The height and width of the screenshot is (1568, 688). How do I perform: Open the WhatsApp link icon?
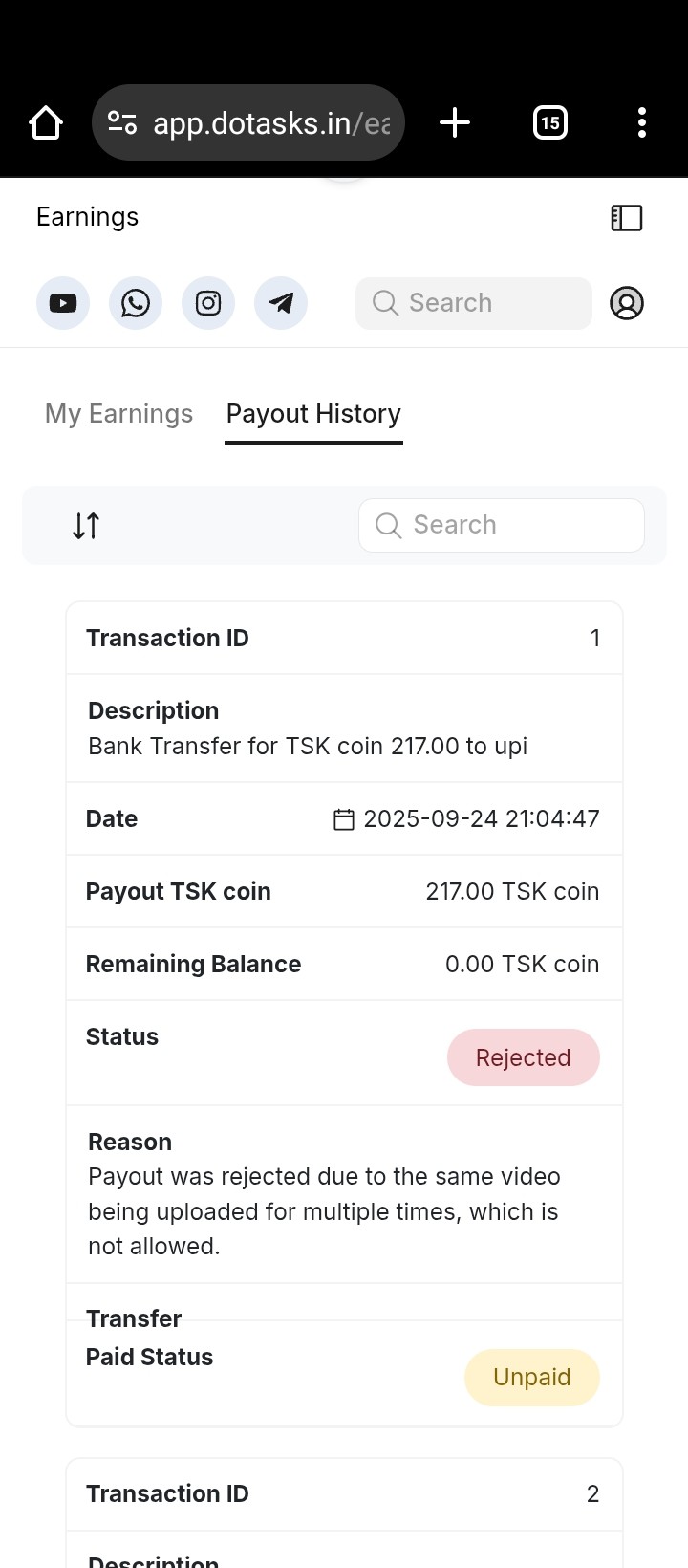136,303
